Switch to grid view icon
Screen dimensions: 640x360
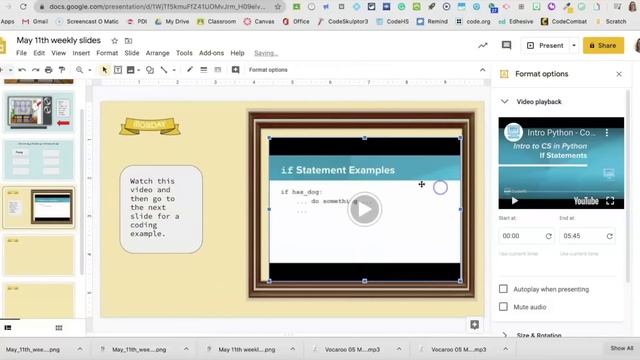[x=59, y=328]
